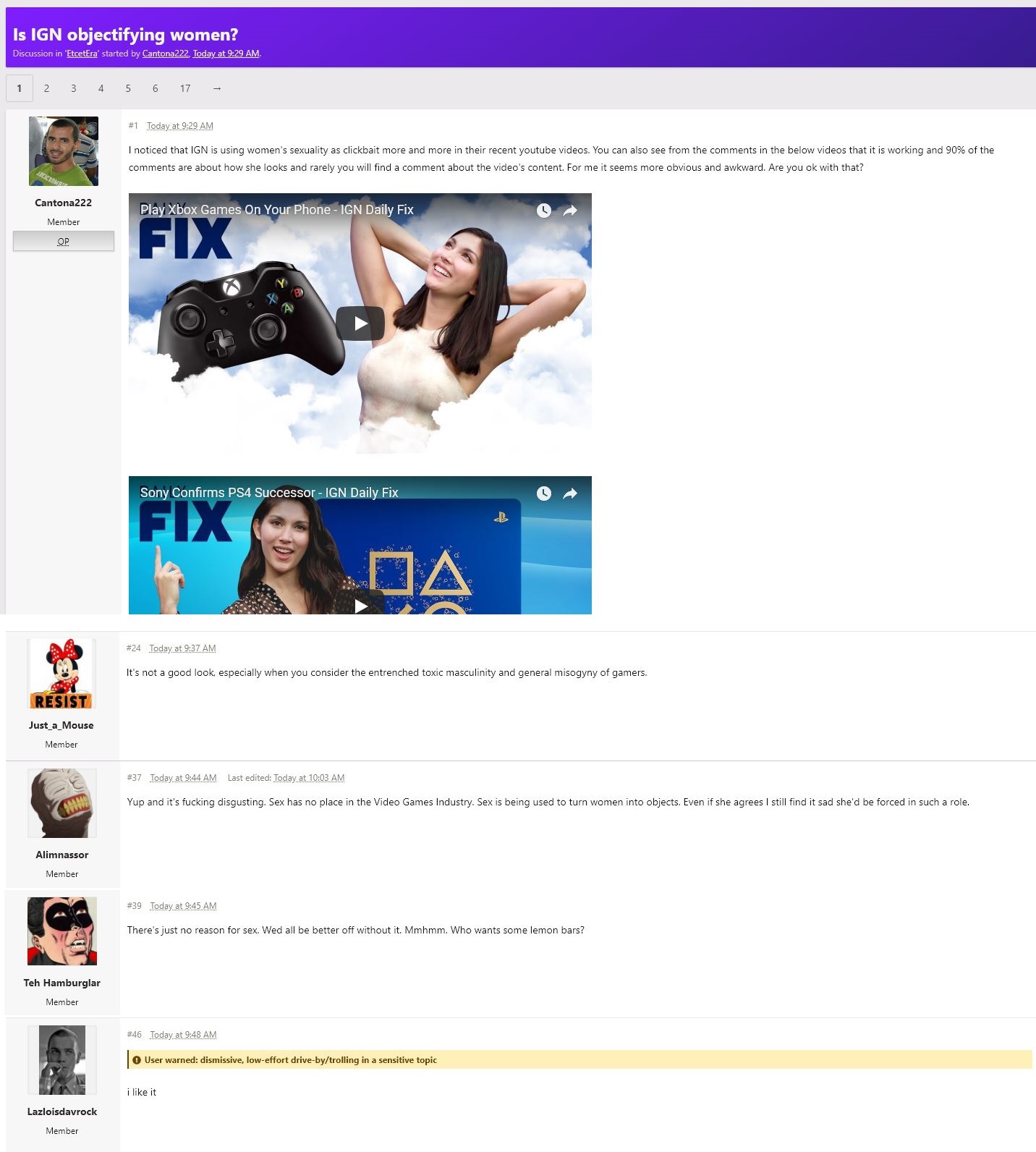Open 'Play Xbox Games On Your Phone' video title
The height and width of the screenshot is (1152, 1036).
coord(277,210)
